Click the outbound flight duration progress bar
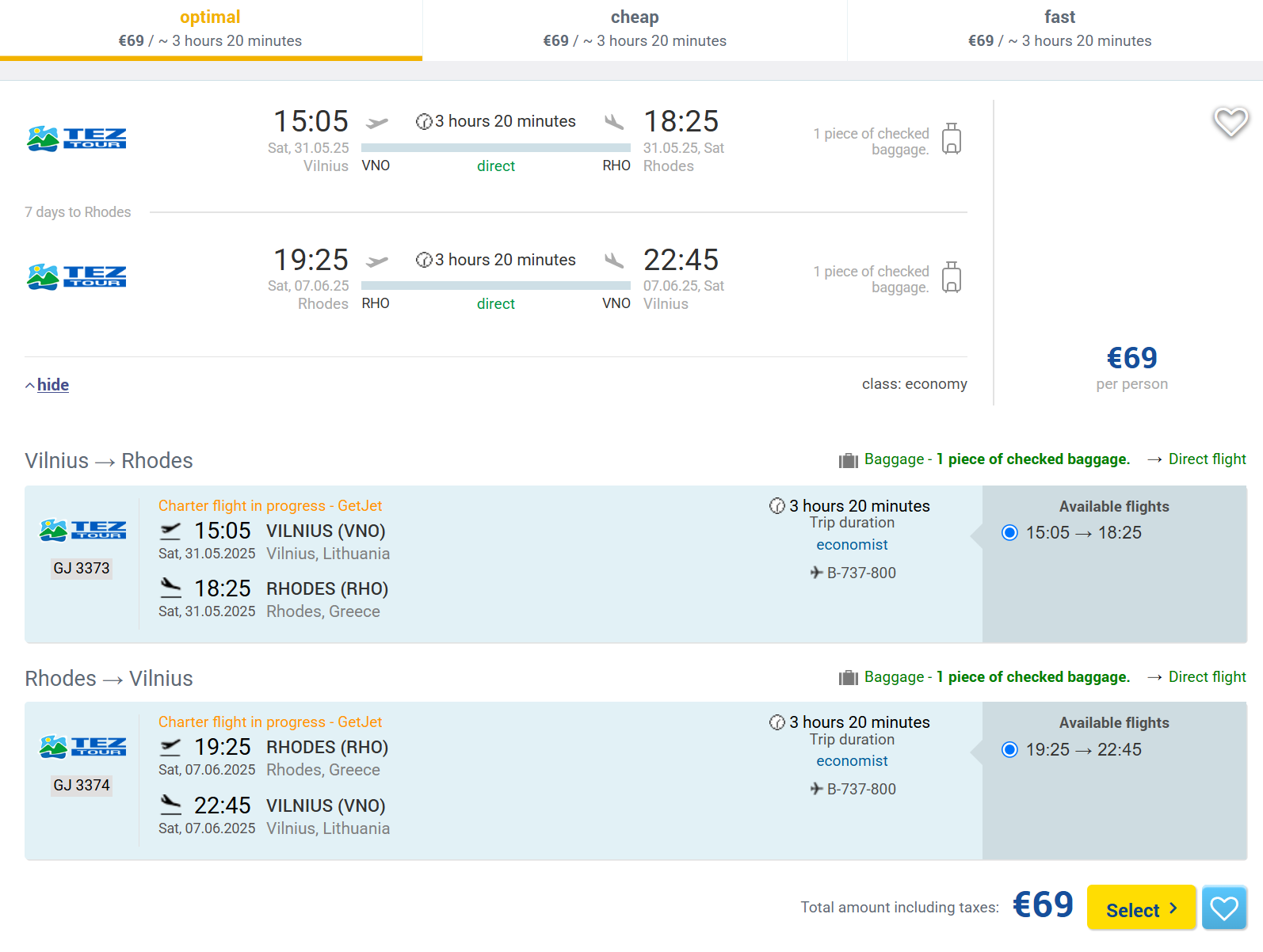 pos(496,147)
